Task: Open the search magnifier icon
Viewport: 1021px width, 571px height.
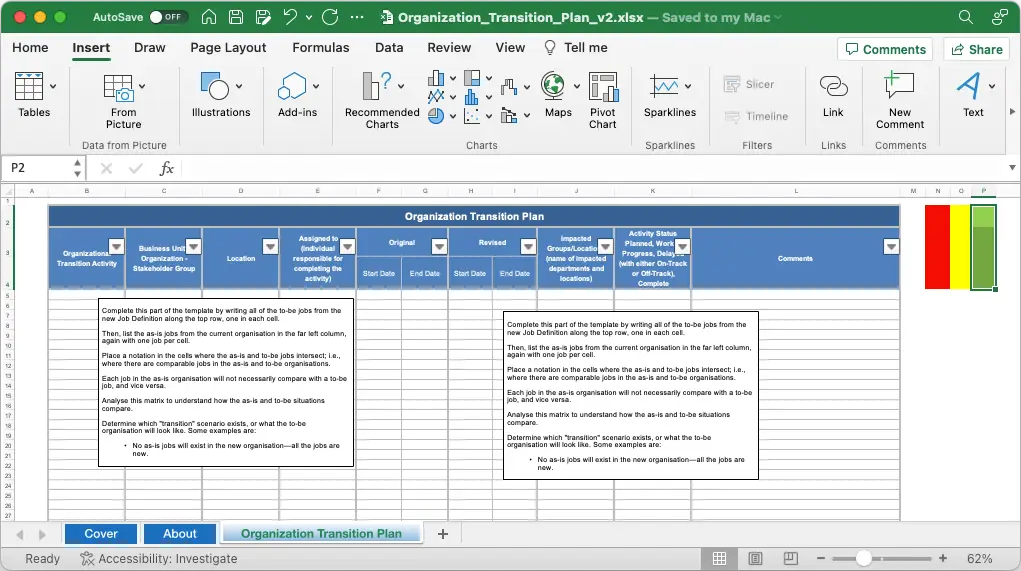Action: click(966, 17)
